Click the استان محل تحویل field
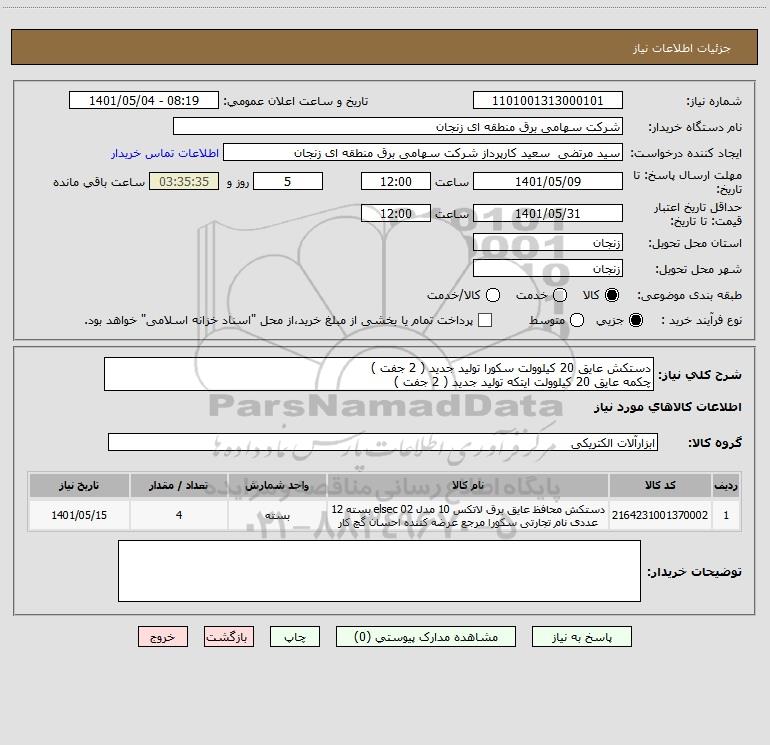This screenshot has width=770, height=745. 548,242
